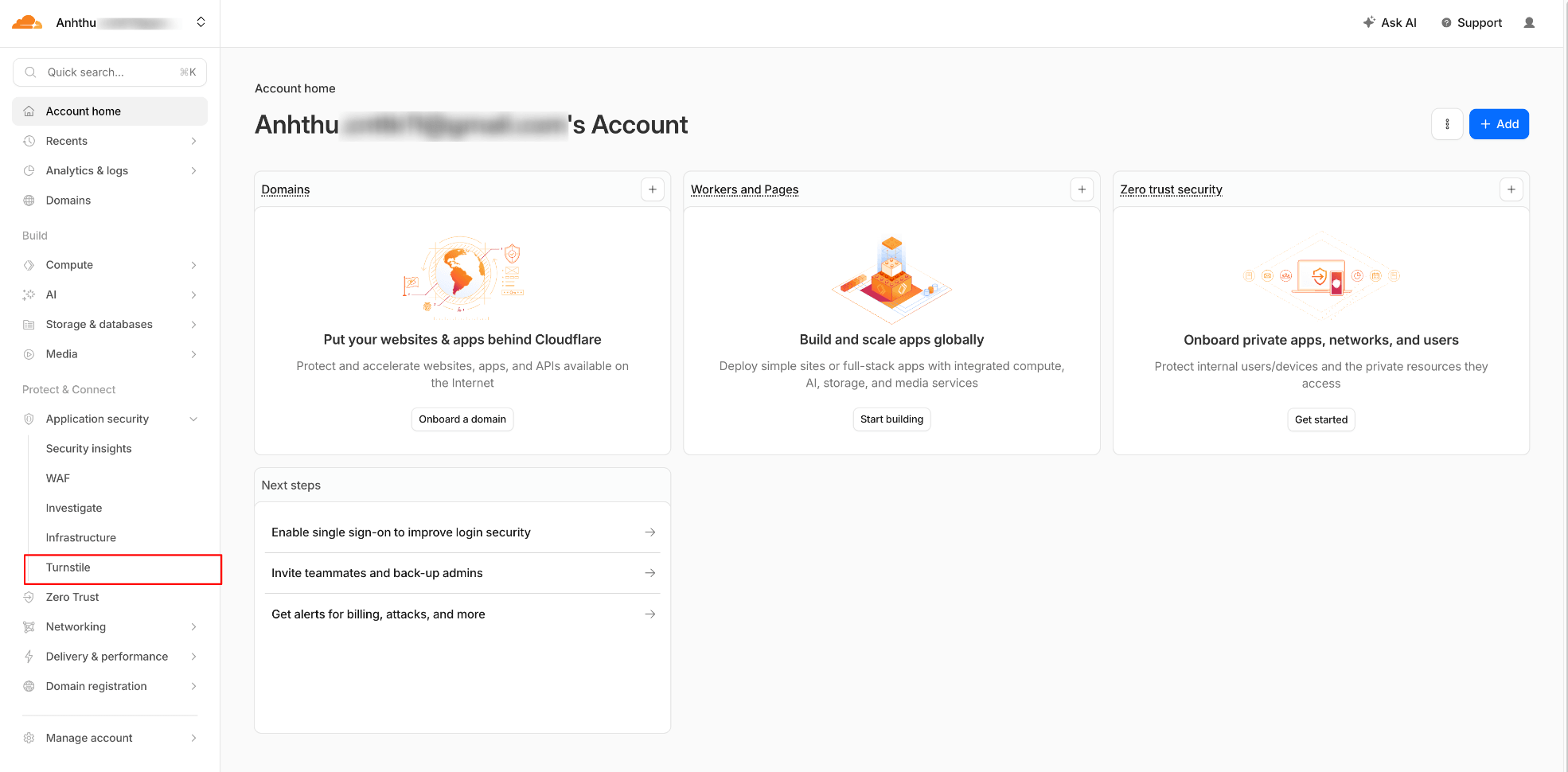Expand the Compute chevron
This screenshot has height=772, width=1568.
click(193, 265)
